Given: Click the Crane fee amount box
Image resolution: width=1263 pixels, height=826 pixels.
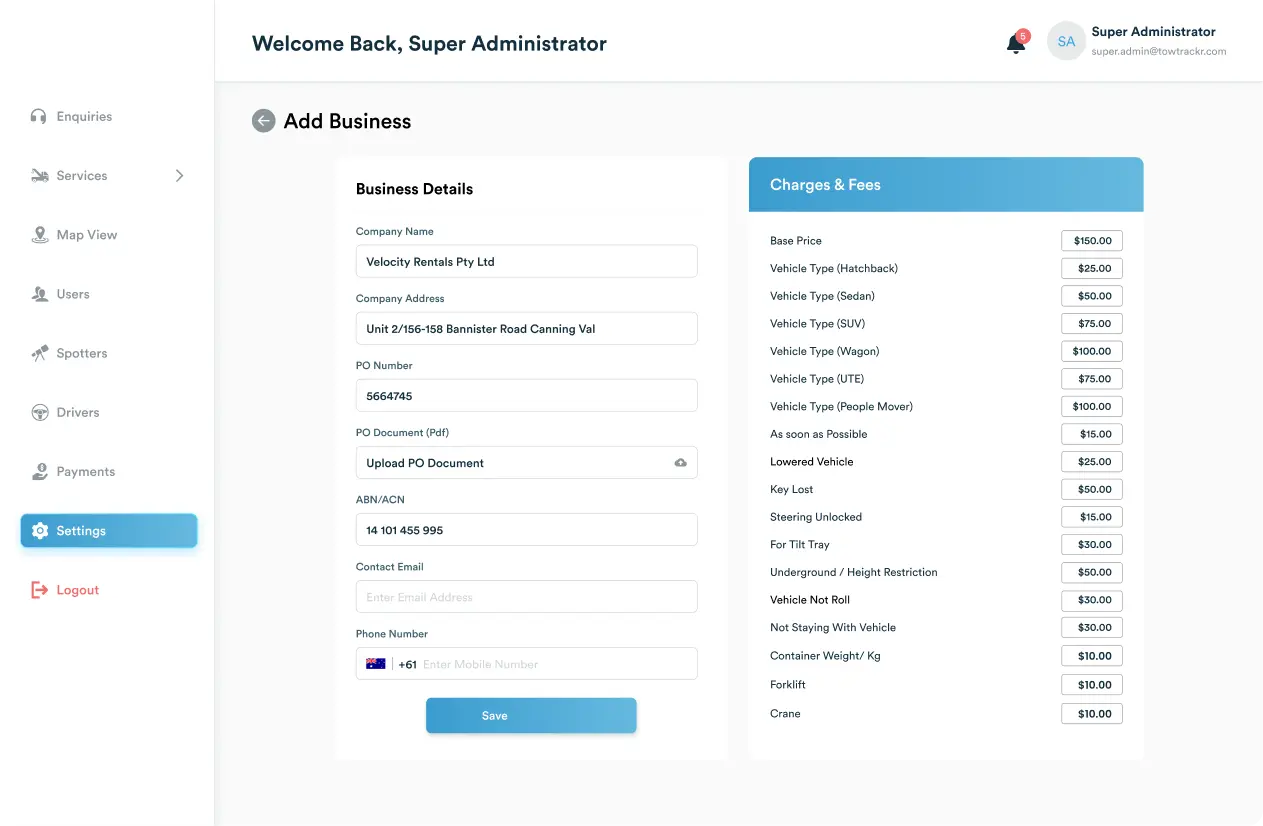Looking at the screenshot, I should tap(1092, 714).
